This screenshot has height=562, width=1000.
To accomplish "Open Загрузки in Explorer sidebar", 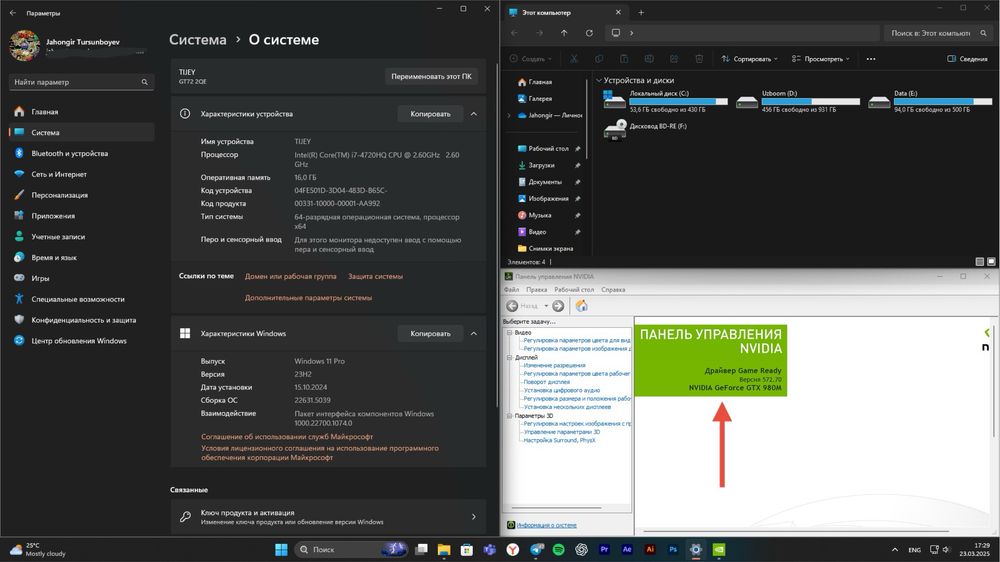I will click(541, 165).
